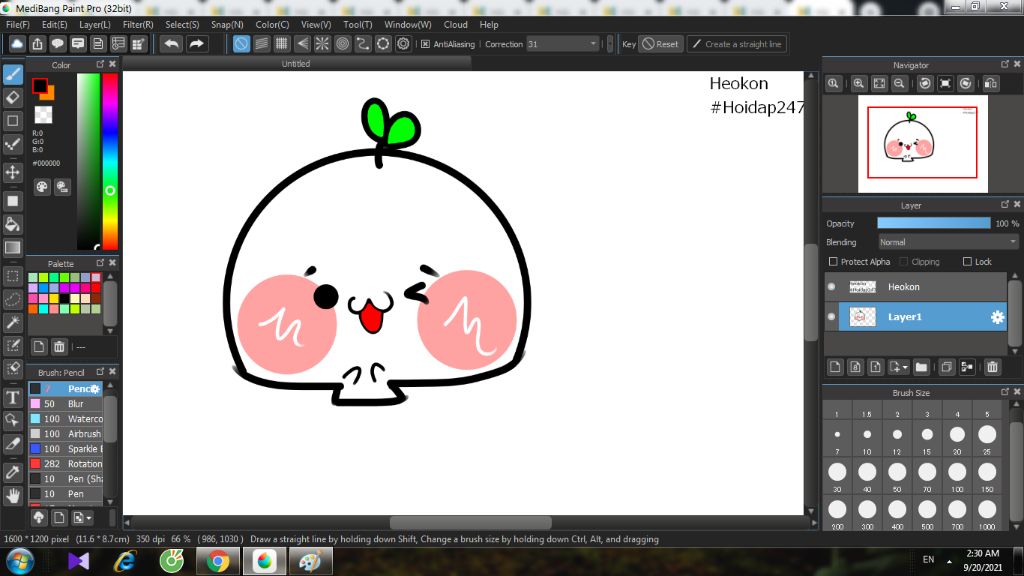Enable the curve snap guide
The height and width of the screenshot is (576, 1024).
362,44
